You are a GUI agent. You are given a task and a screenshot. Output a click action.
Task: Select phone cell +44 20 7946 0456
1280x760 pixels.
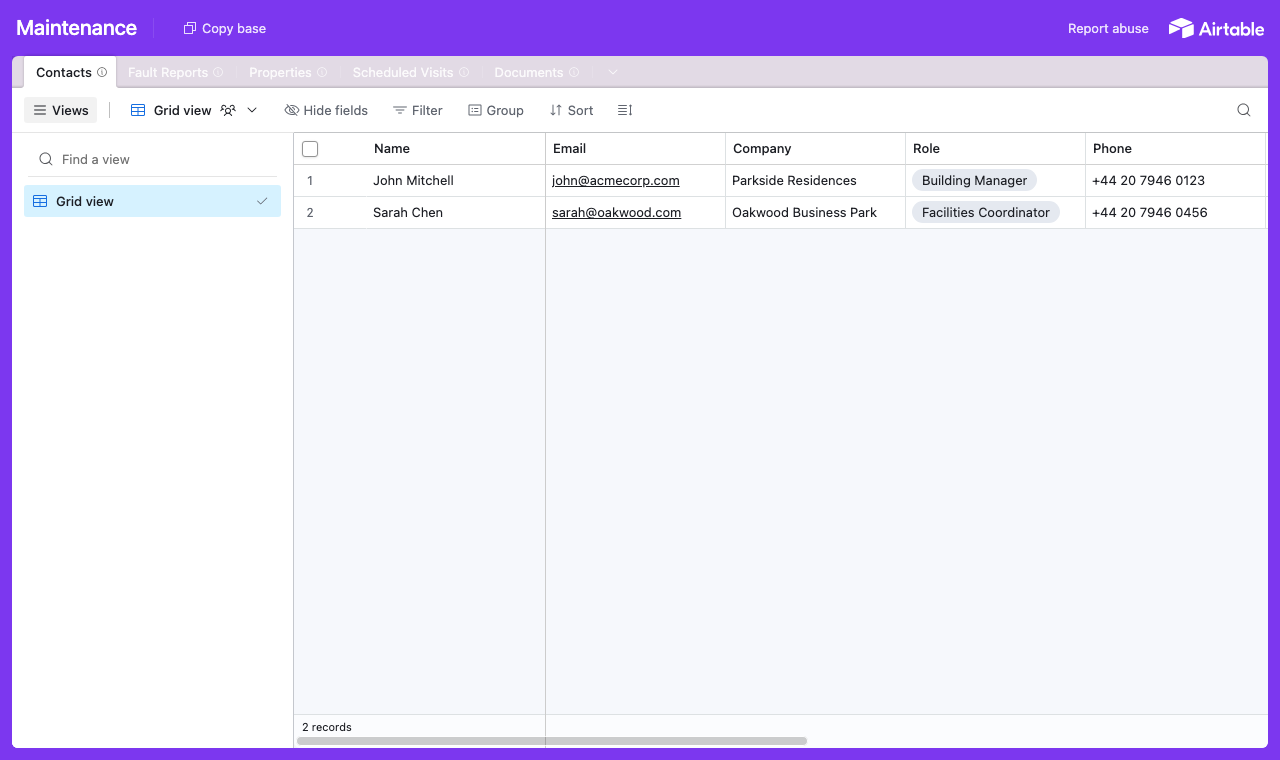(x=1176, y=213)
